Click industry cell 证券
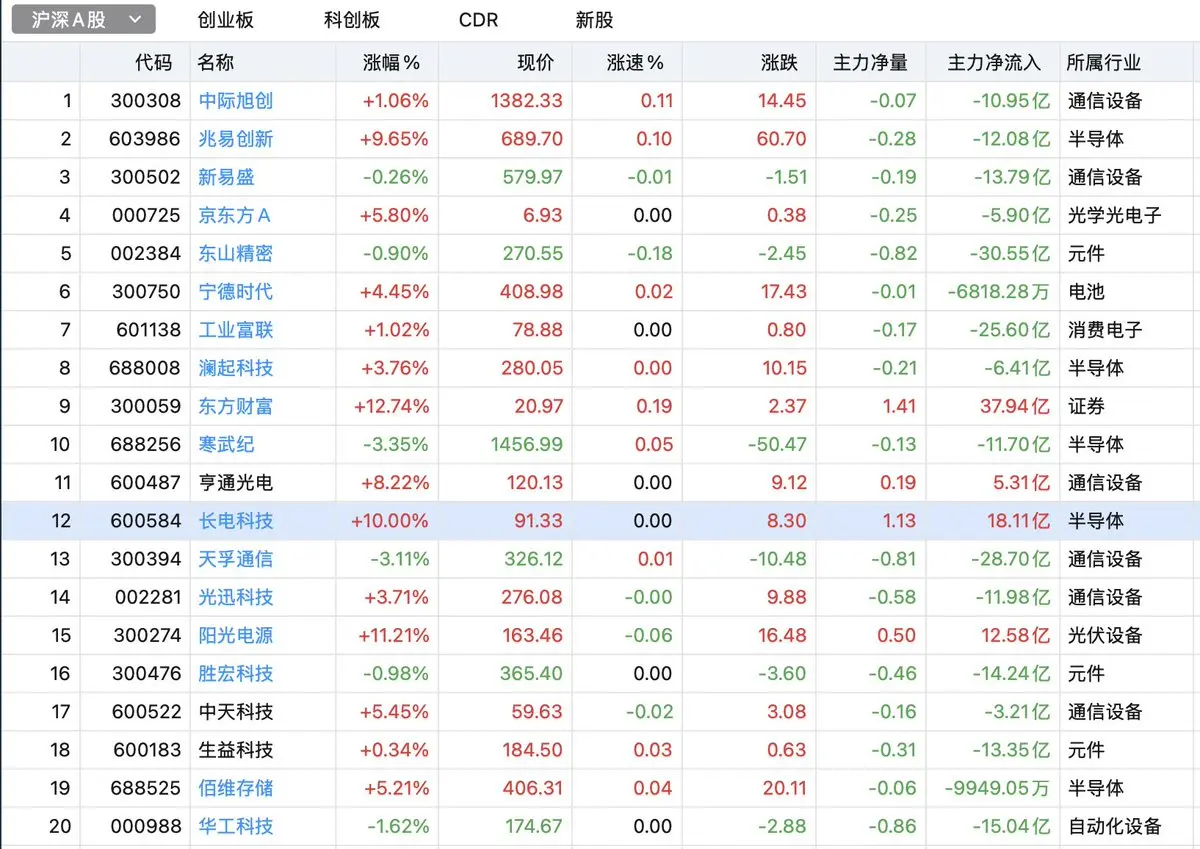Image resolution: width=1200 pixels, height=849 pixels. pyautogui.click(x=1086, y=406)
